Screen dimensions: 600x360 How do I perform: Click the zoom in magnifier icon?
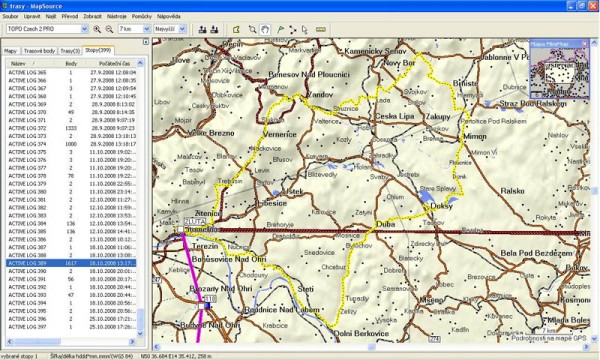tap(97, 29)
